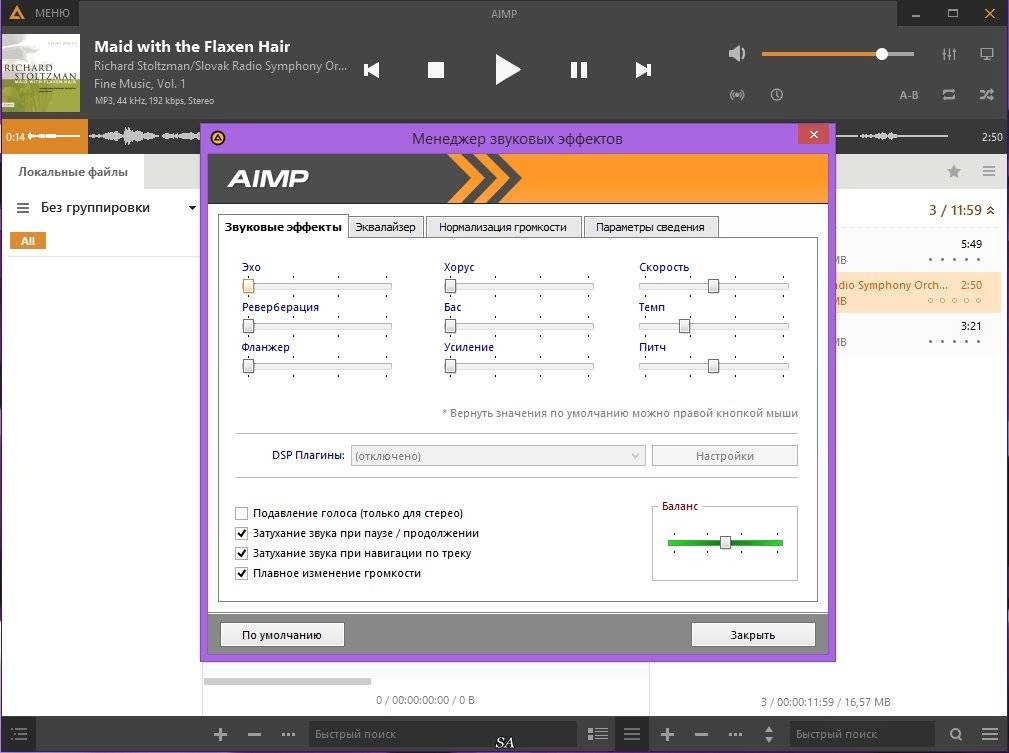Click the Настройки button
The width and height of the screenshot is (1009, 753).
pyautogui.click(x=725, y=456)
